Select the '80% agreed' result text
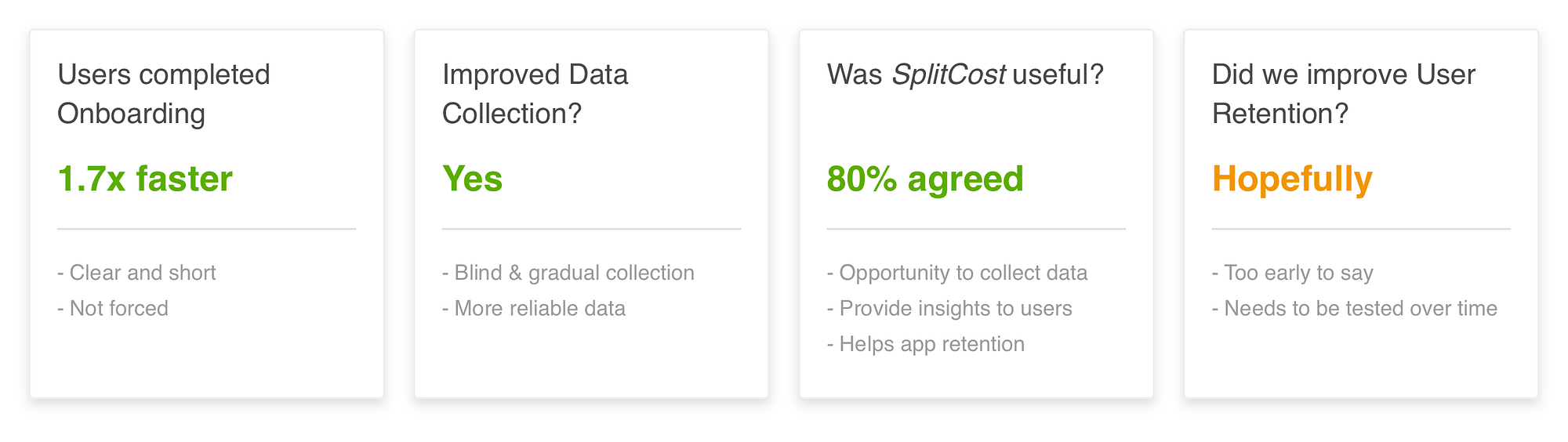The image size is (1568, 442). [x=925, y=179]
